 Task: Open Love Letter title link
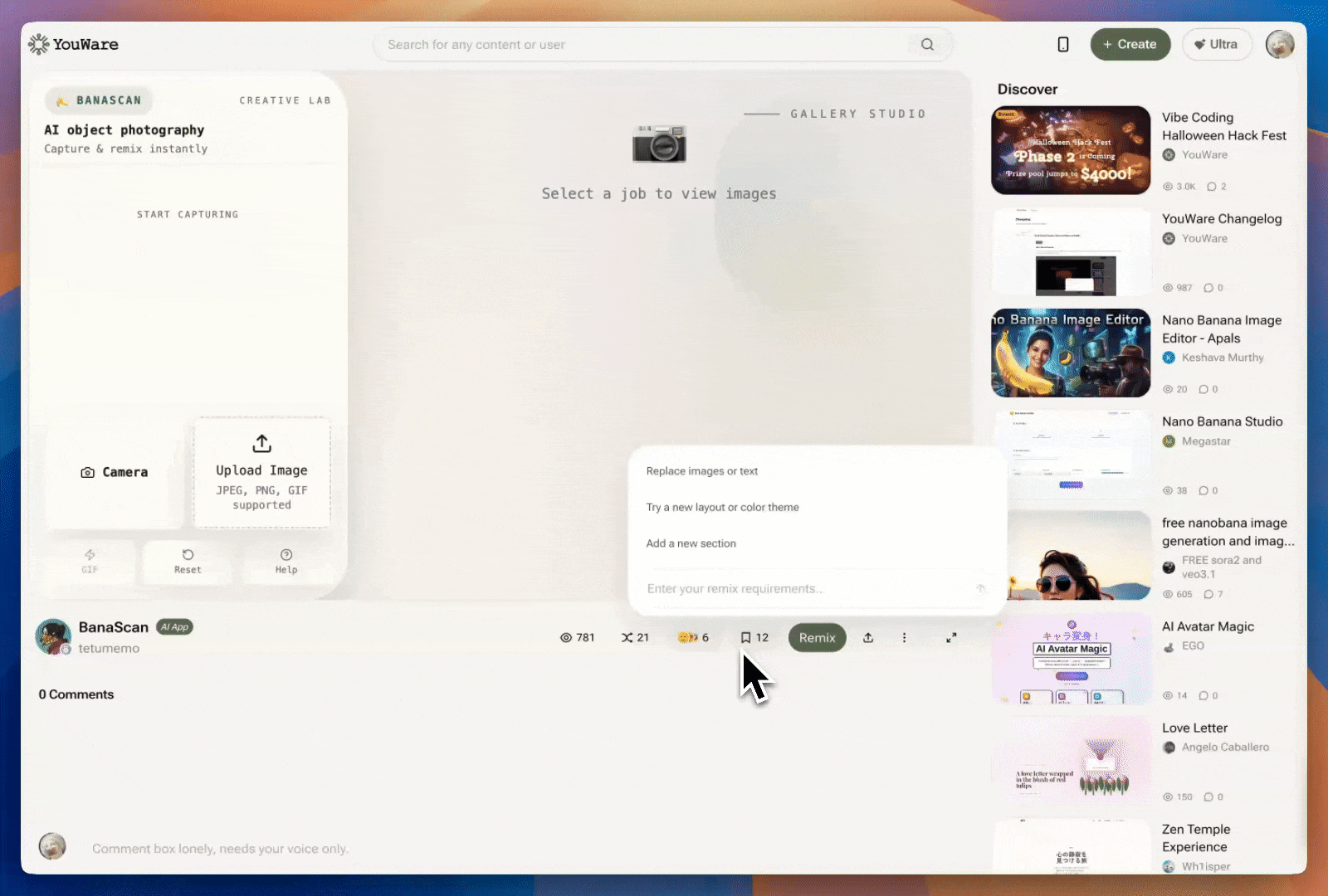(x=1194, y=728)
